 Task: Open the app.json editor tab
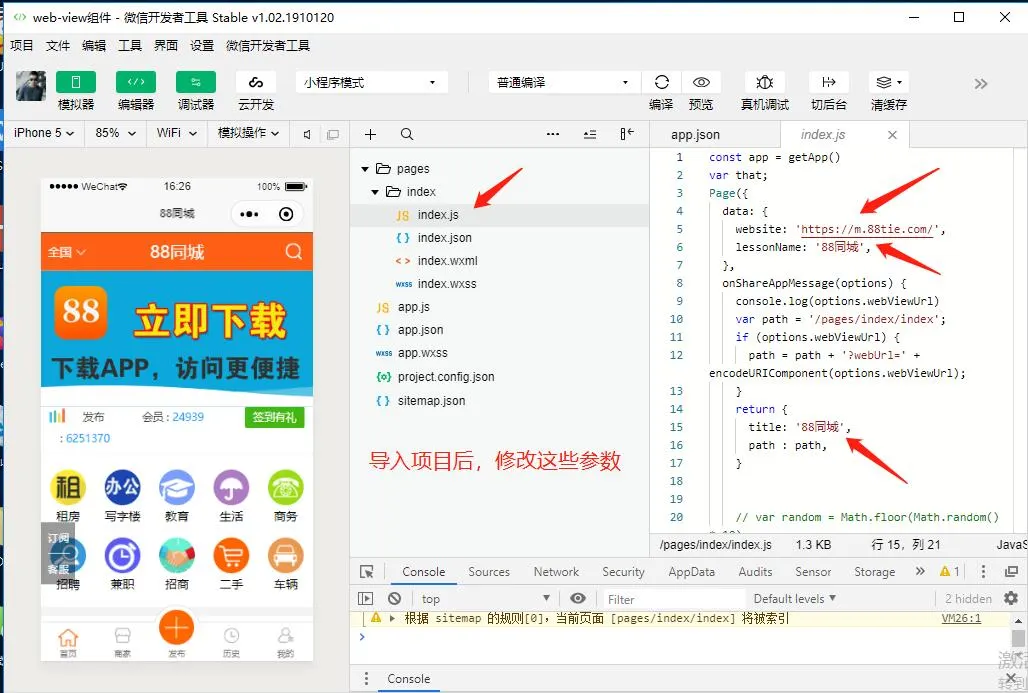point(695,134)
